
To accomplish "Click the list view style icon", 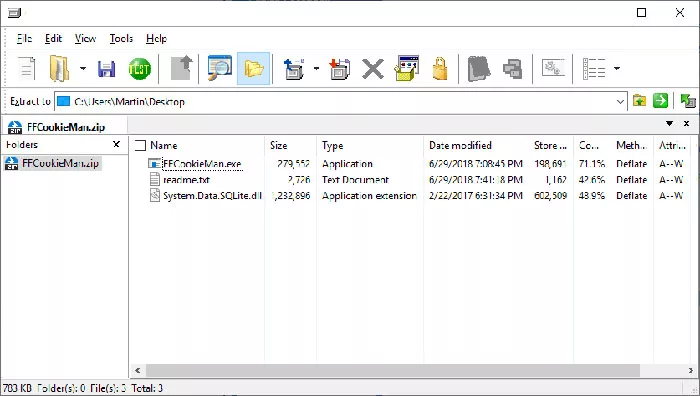I will coord(594,69).
